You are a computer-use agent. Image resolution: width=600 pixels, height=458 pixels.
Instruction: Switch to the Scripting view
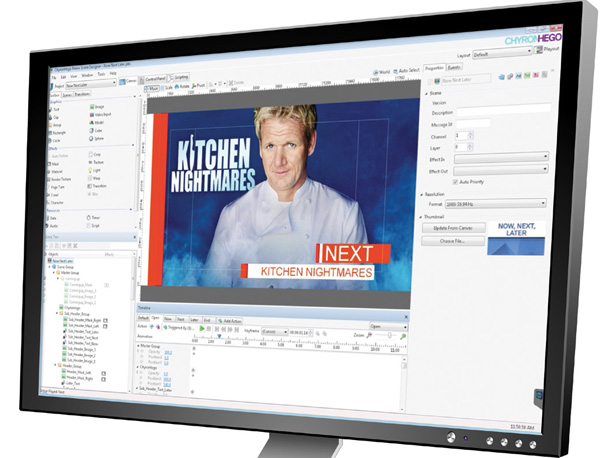click(178, 77)
